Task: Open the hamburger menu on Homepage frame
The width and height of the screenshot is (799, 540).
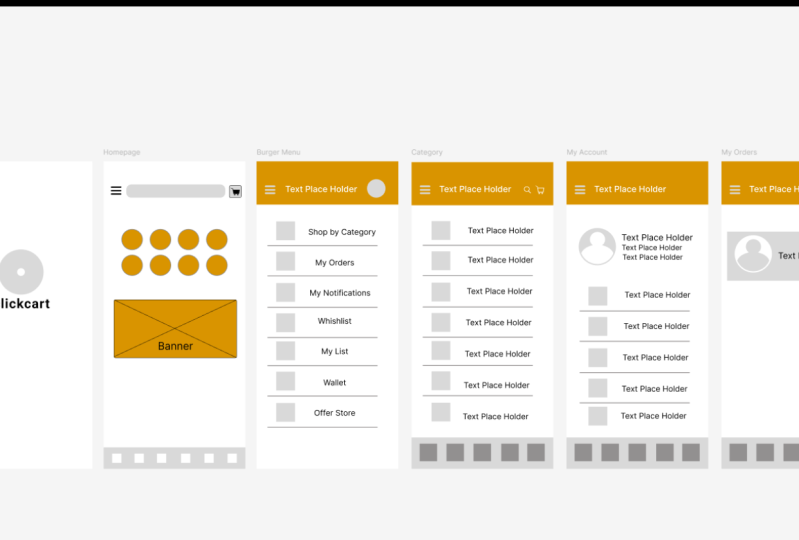Action: [x=116, y=191]
